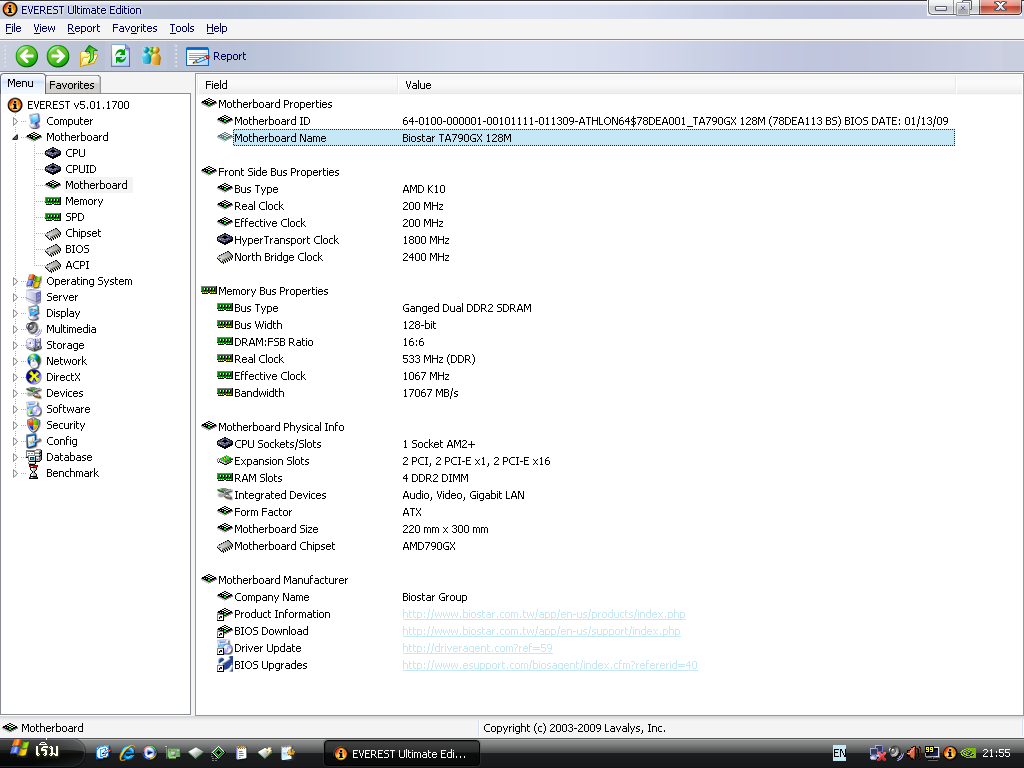Viewport: 1024px width, 768px height.
Task: Select the Memory module icon in the tree
Action: (53, 201)
